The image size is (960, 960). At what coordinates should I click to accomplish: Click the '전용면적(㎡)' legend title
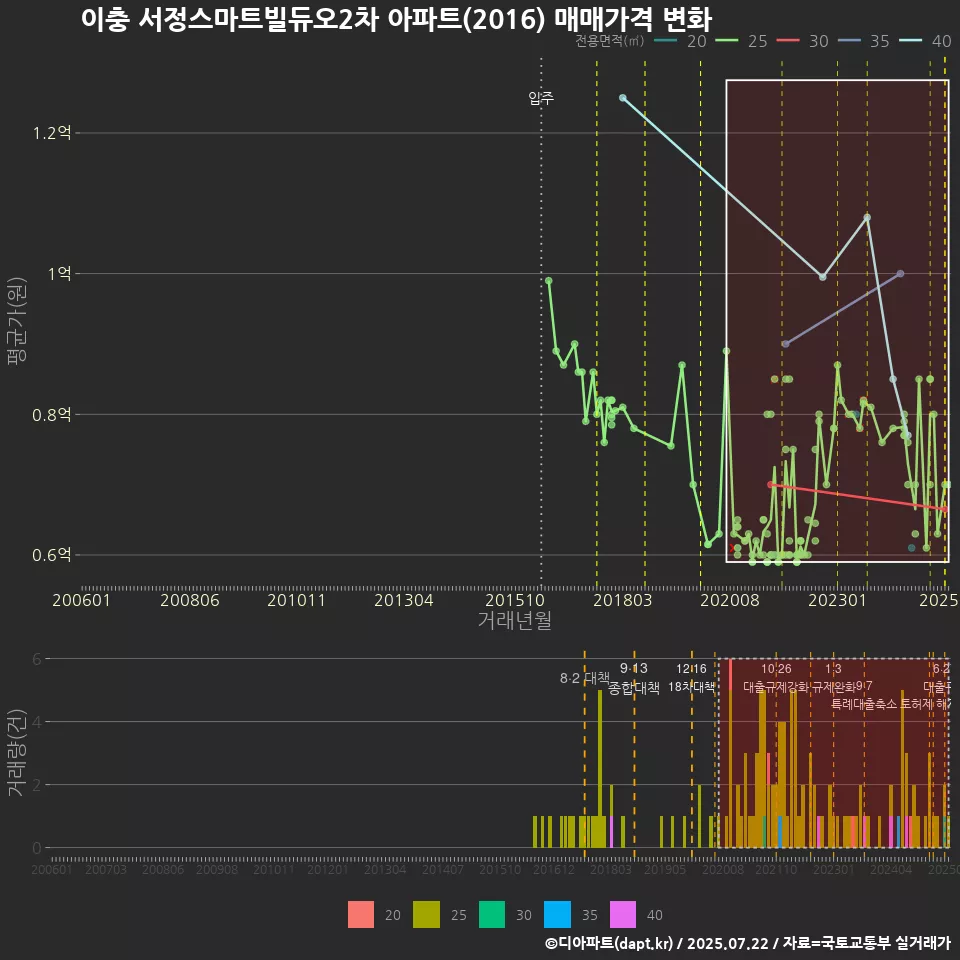610,41
